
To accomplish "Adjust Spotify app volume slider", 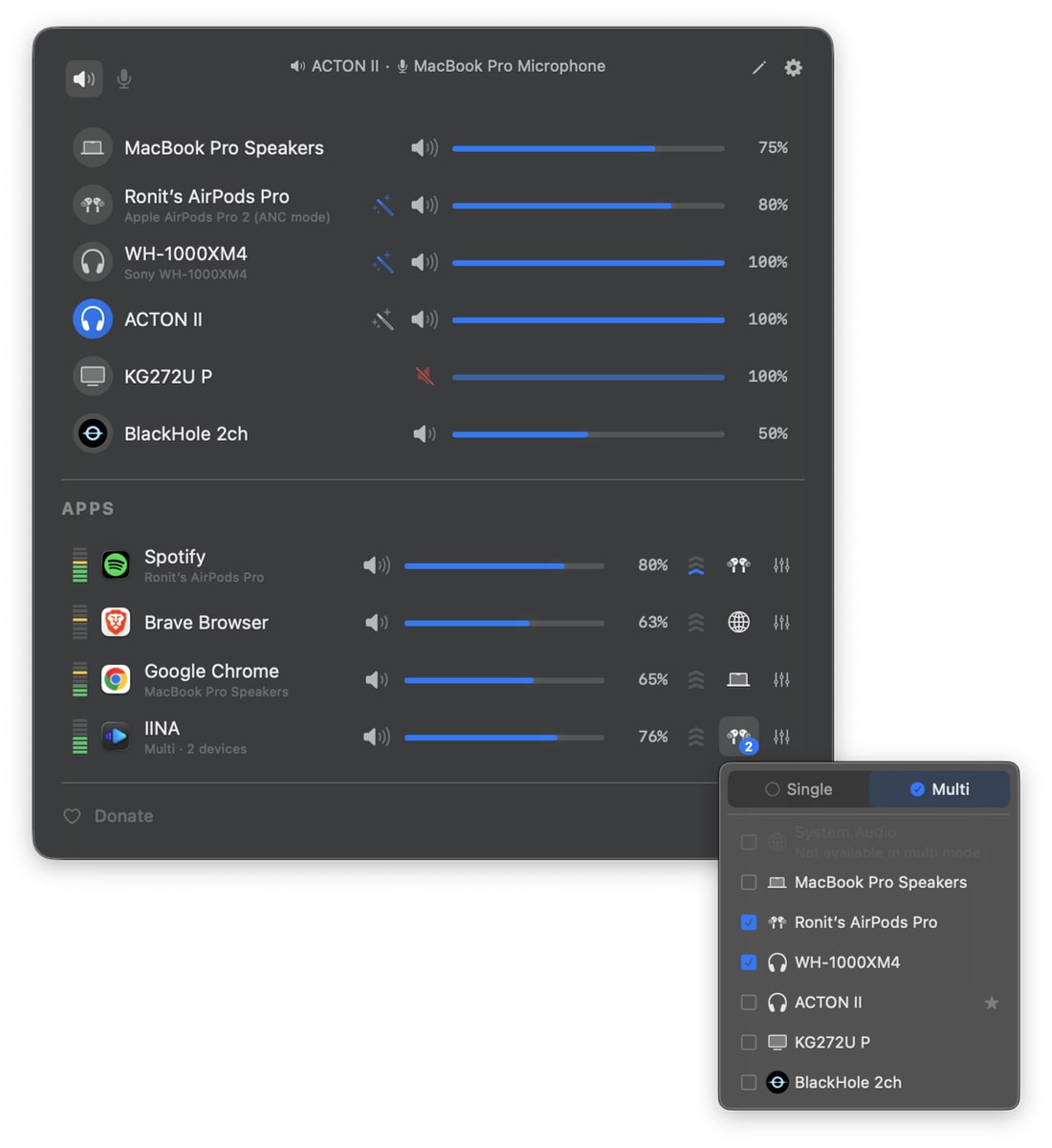I will 504,565.
